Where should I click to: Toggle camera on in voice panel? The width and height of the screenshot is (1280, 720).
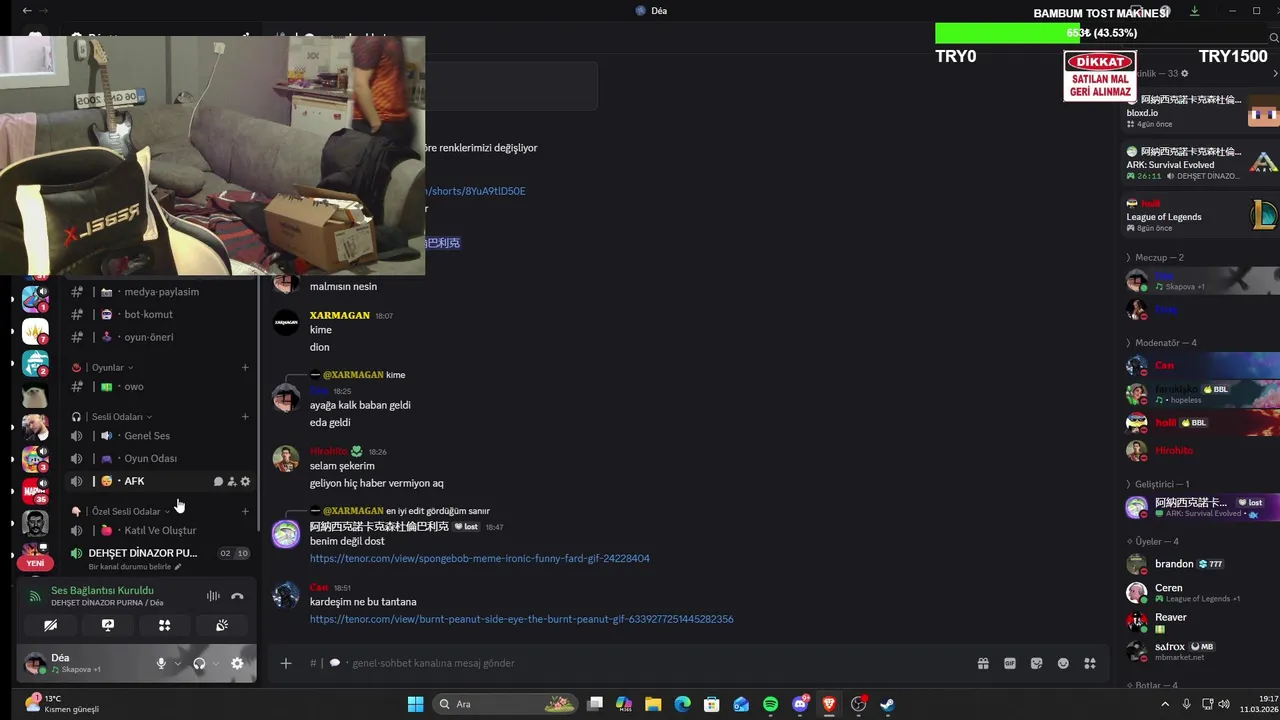(x=50, y=625)
